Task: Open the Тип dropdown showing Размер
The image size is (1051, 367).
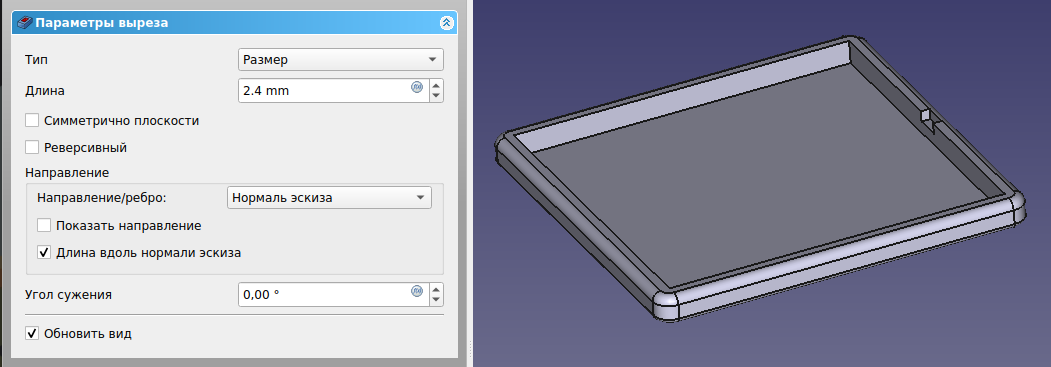Action: tap(341, 60)
